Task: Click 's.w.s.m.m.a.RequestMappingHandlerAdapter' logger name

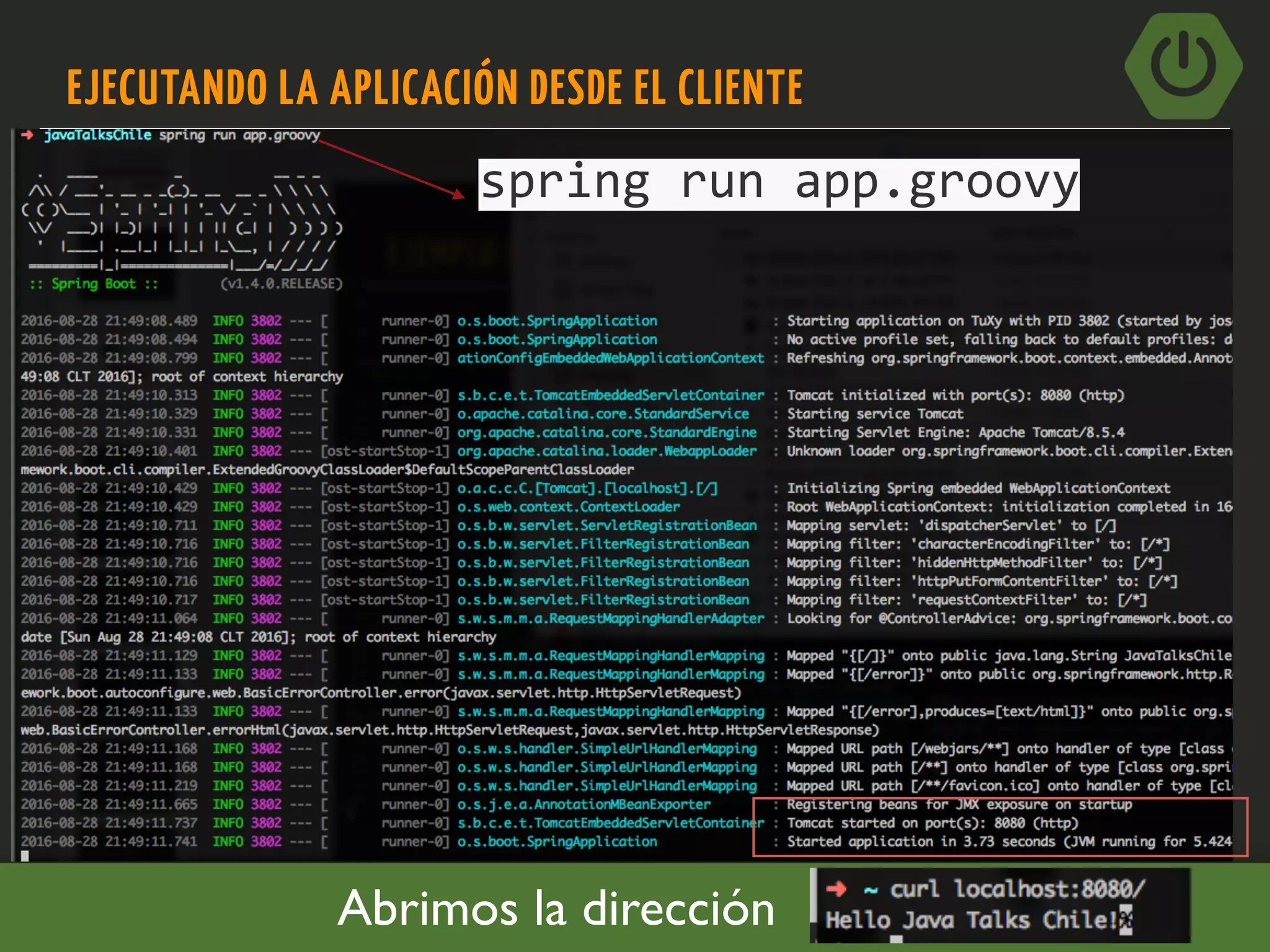Action: pyautogui.click(x=611, y=619)
